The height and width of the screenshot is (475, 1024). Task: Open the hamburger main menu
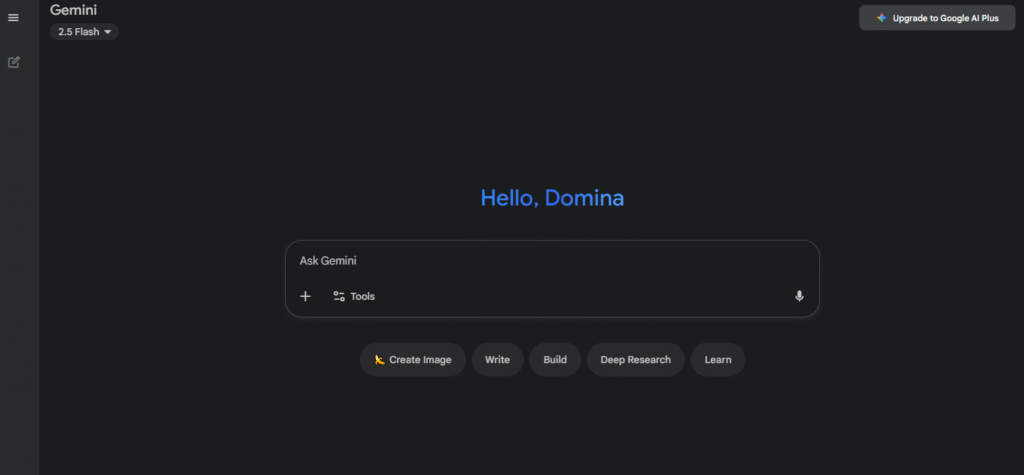coord(13,18)
